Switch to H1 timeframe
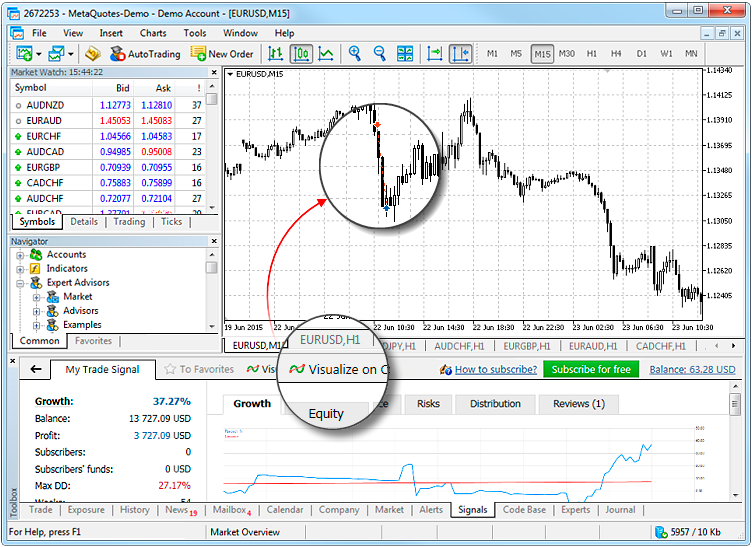This screenshot has height=547, width=752. click(592, 54)
